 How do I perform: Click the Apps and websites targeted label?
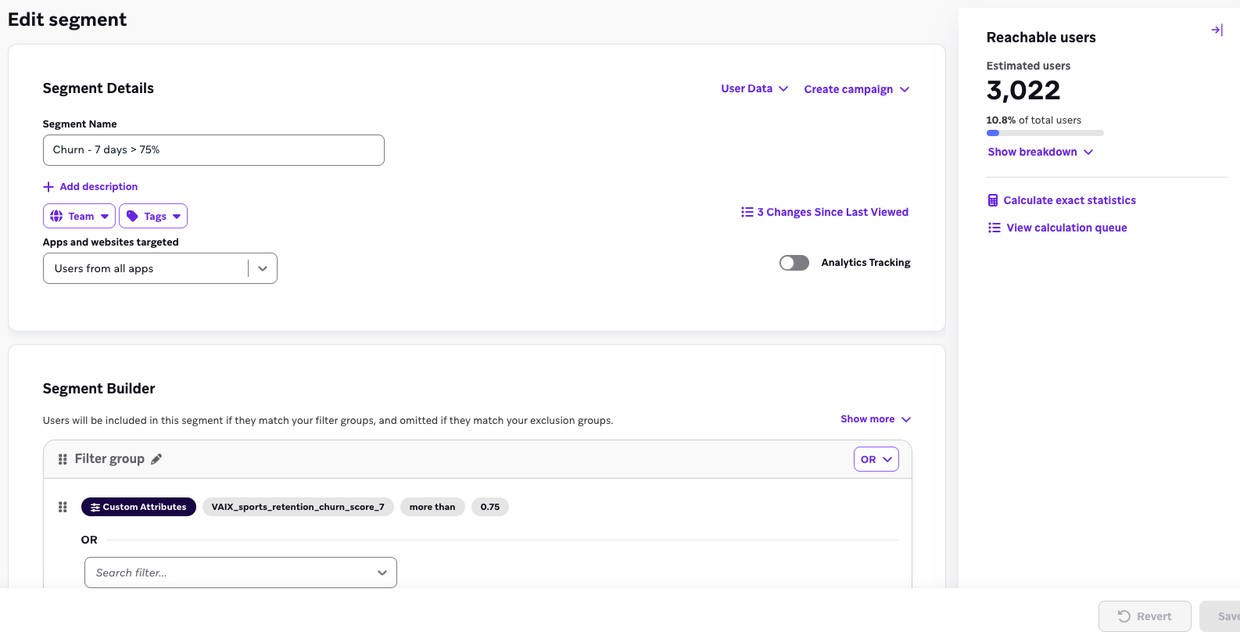[111, 242]
